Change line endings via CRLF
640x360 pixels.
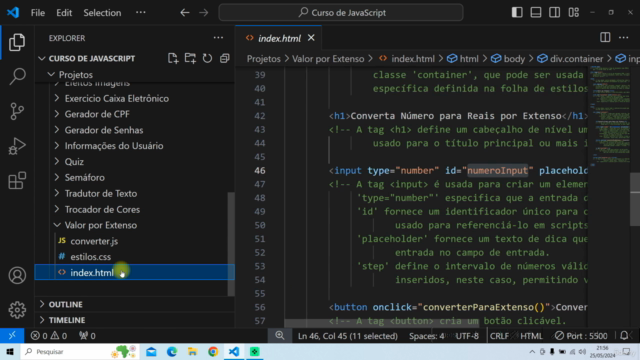coord(499,336)
